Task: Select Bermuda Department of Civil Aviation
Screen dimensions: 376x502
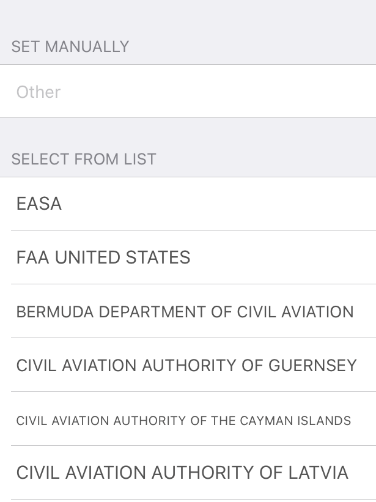Action: [188, 311]
